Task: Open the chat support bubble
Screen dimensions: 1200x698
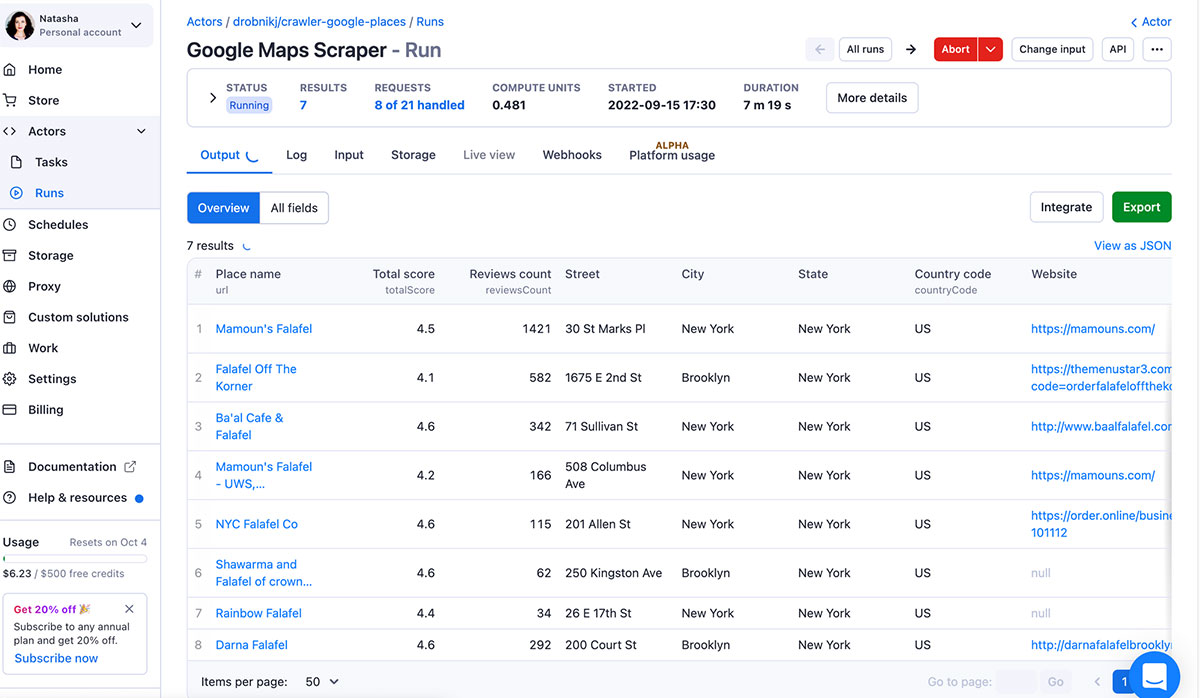Action: (x=1154, y=676)
